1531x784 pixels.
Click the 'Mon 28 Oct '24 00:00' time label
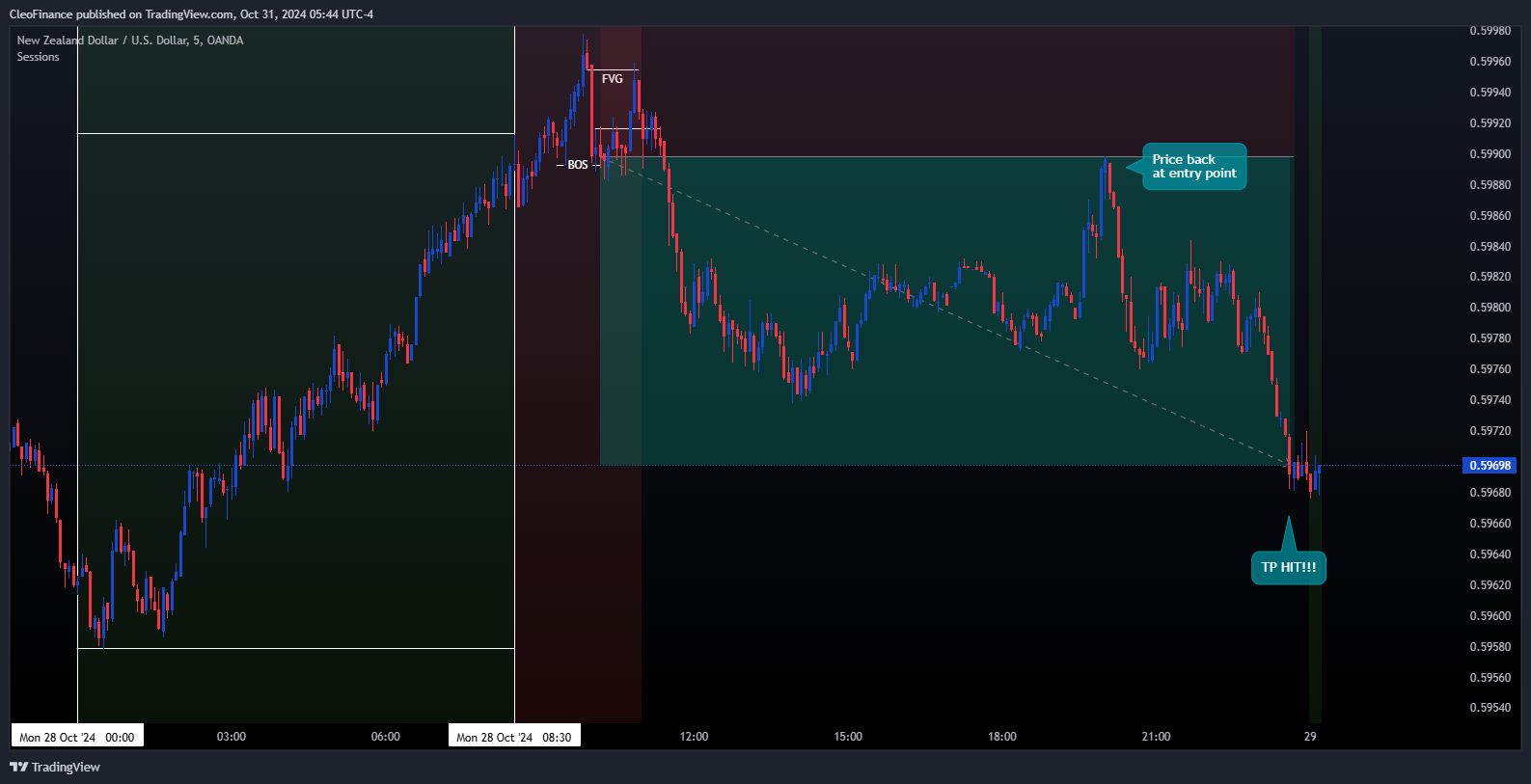tap(77, 737)
